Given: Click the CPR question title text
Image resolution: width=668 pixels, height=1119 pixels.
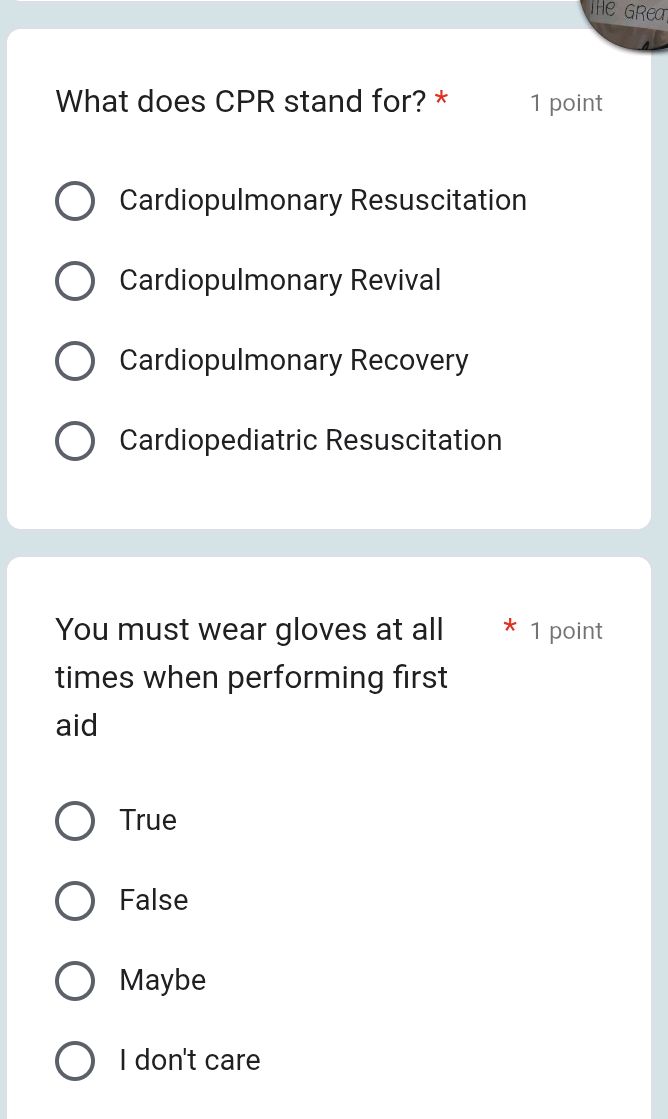Looking at the screenshot, I should 240,101.
